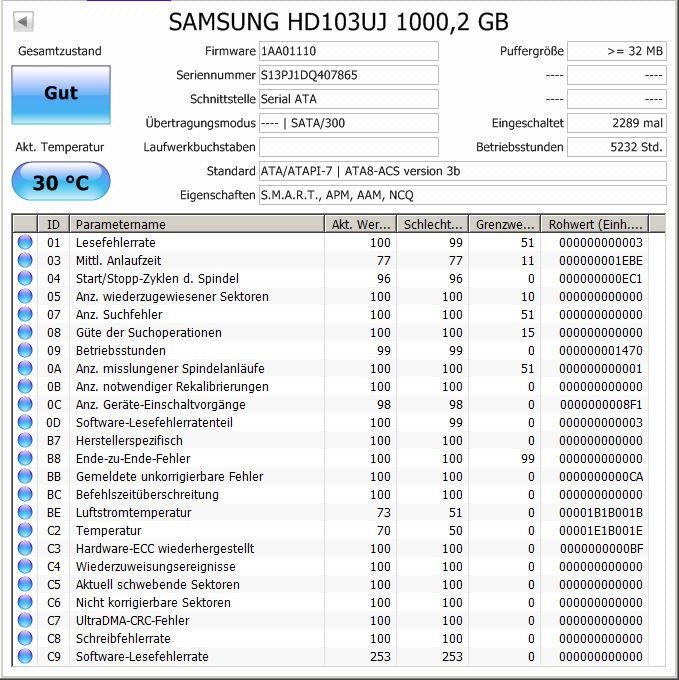Screen dimensions: 679x680
Task: Click the Eigenschaften field S.M.A.R.T., APM
Action: tap(463, 195)
